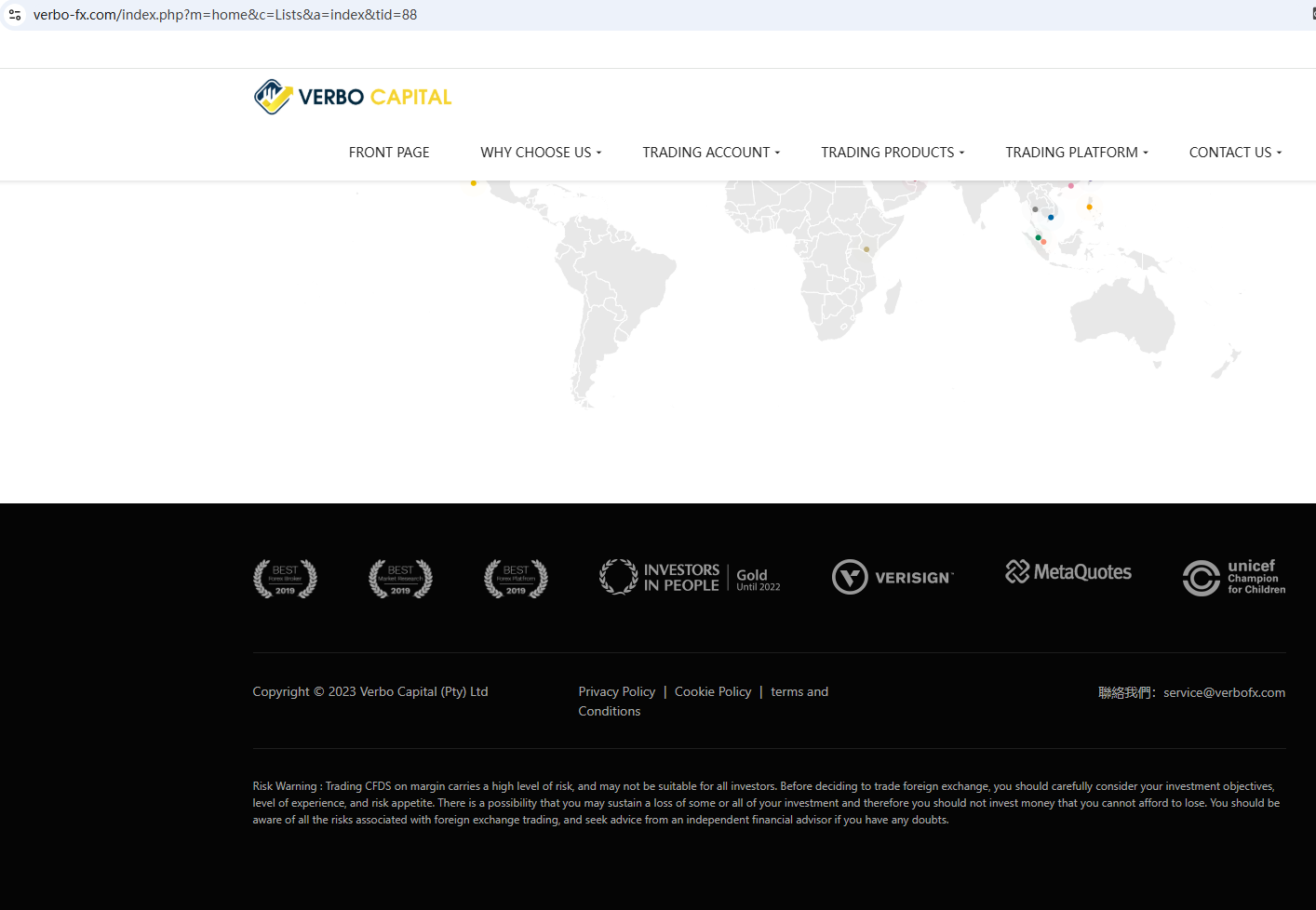Click the Verbo Capital logo

(353, 97)
